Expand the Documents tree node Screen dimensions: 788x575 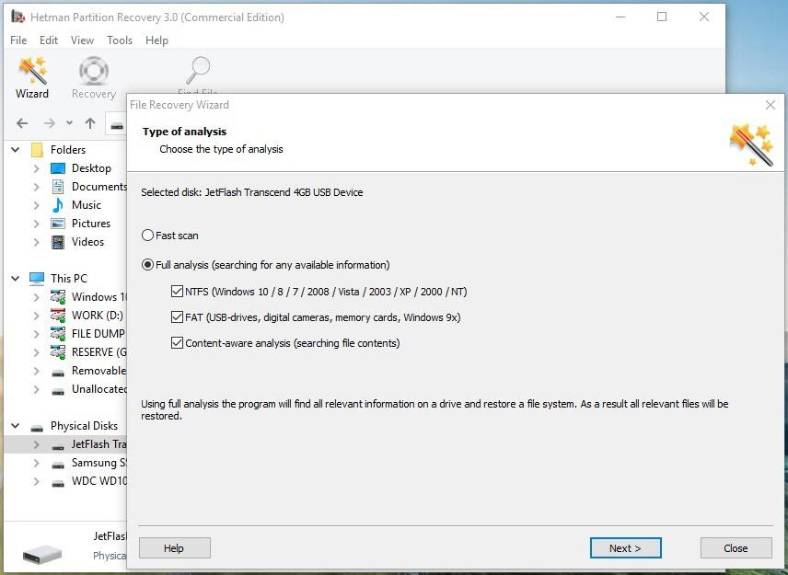click(x=36, y=187)
